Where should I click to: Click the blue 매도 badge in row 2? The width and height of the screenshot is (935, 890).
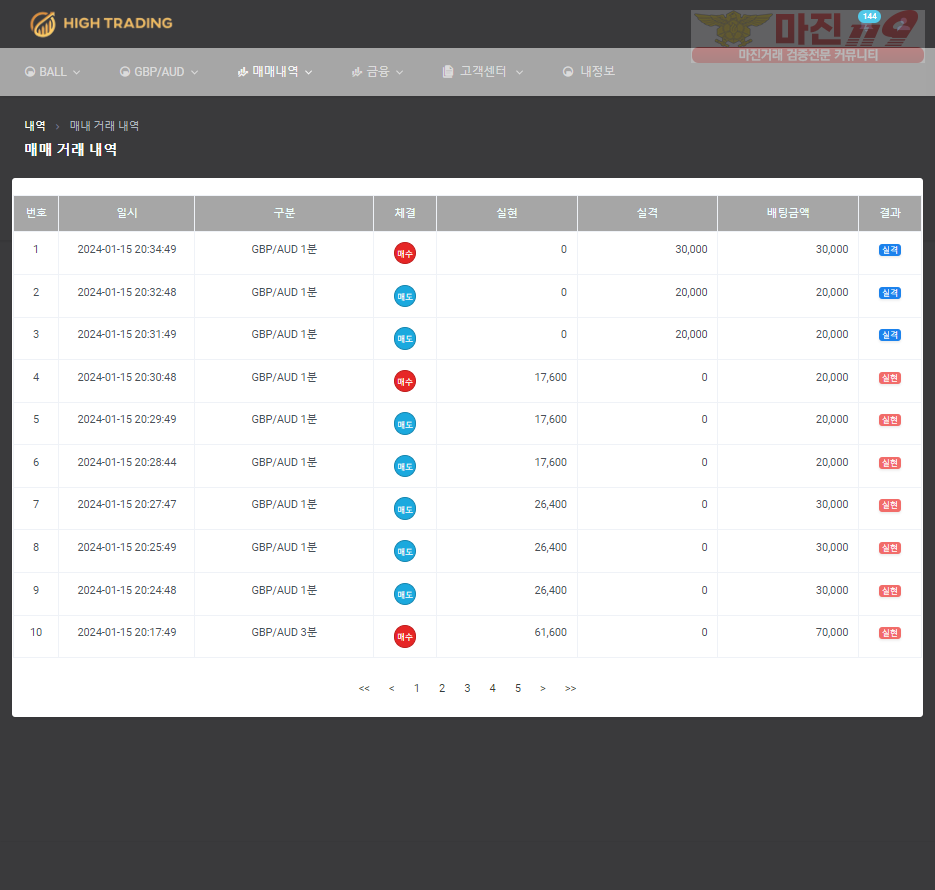(405, 296)
